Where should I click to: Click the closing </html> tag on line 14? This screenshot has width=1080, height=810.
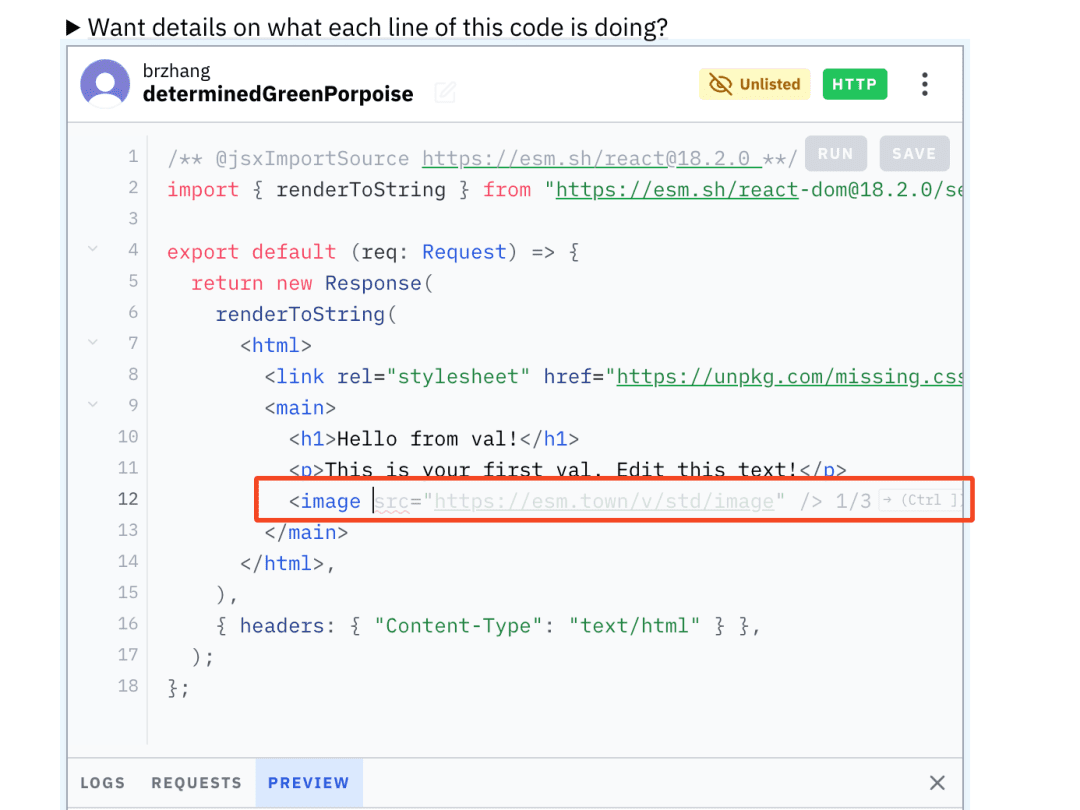pyautogui.click(x=282, y=563)
